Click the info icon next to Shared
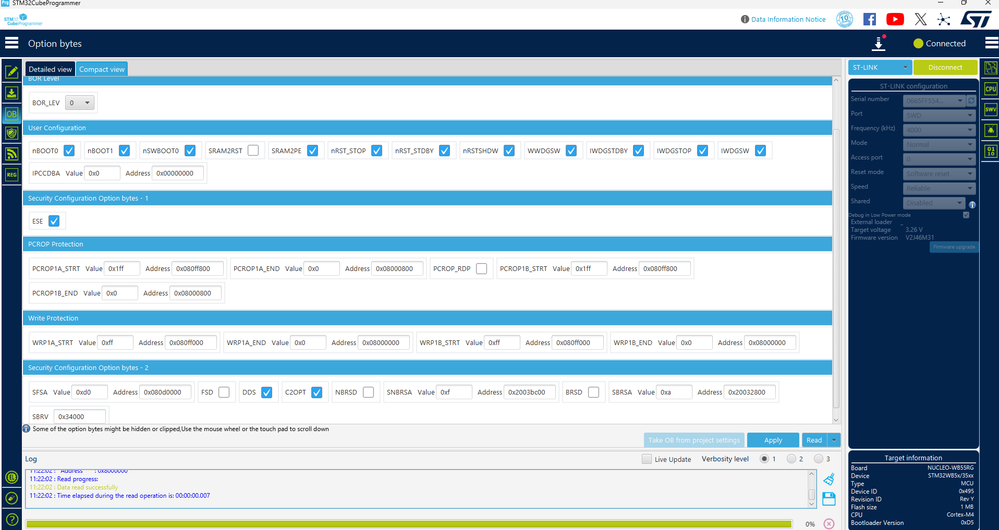The width and height of the screenshot is (999, 530). (x=972, y=204)
